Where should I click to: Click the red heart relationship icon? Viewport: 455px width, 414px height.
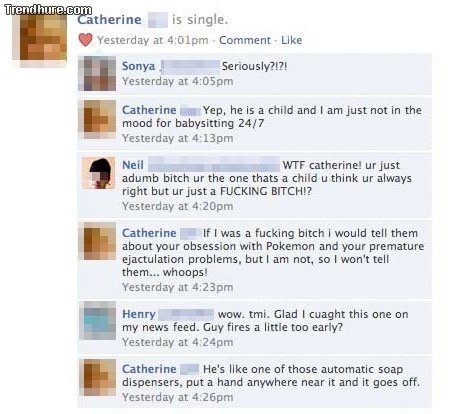coord(85,40)
